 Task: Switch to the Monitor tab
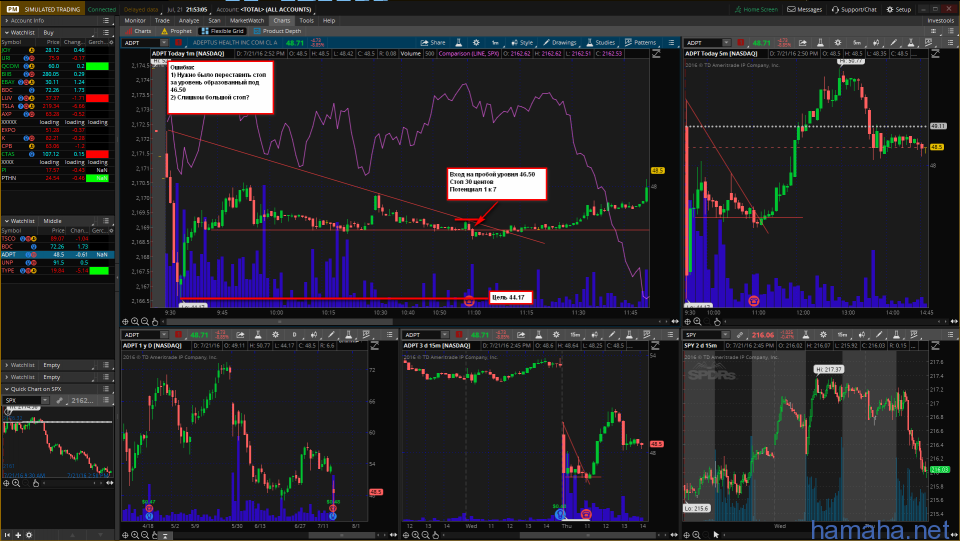(135, 20)
